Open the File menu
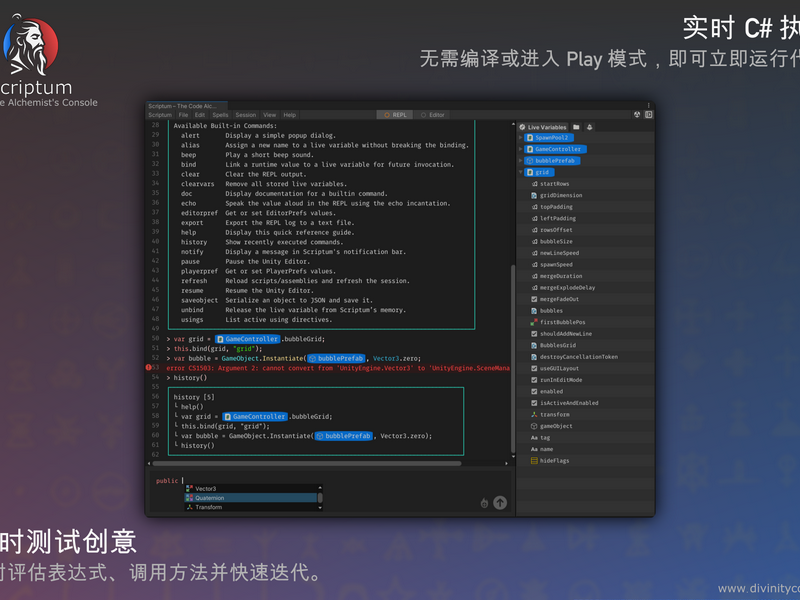This screenshot has height=600, width=800. pos(183,115)
